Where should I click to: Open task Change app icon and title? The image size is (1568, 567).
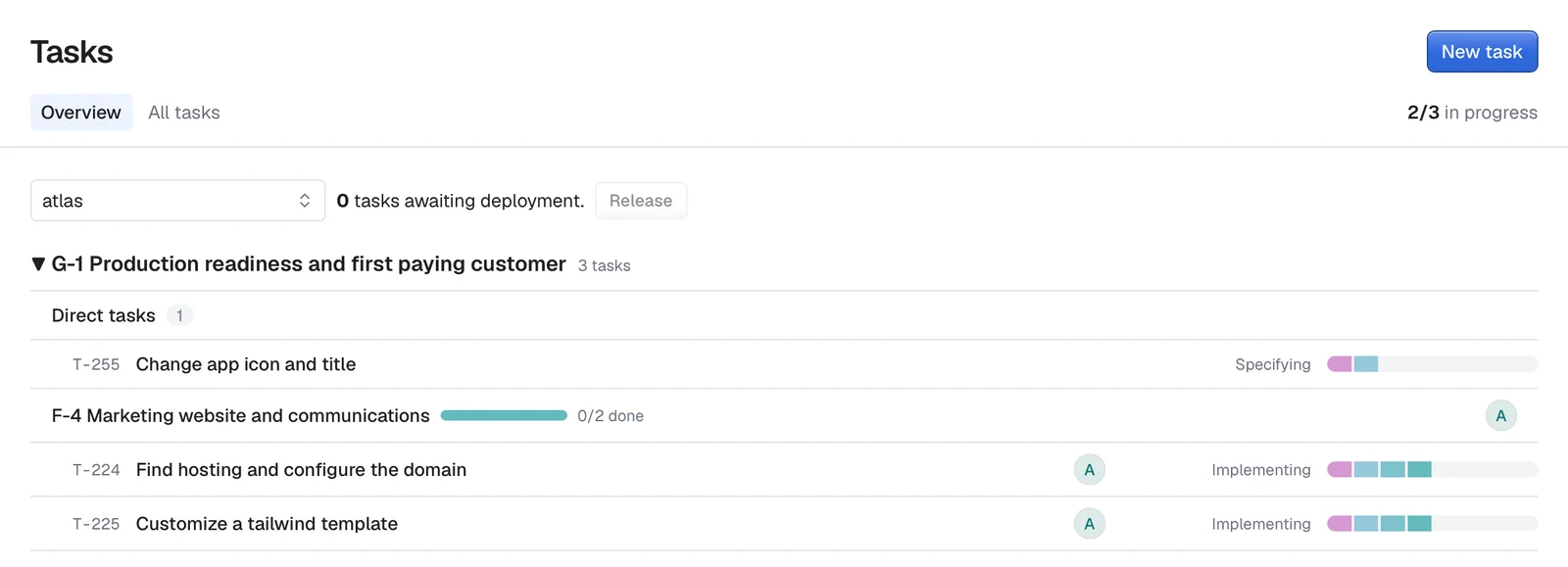tap(246, 364)
